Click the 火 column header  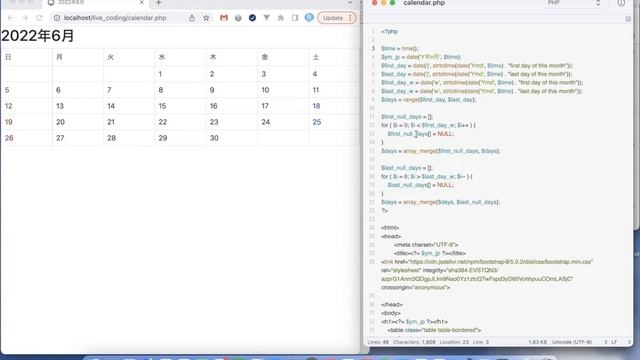tap(111, 57)
